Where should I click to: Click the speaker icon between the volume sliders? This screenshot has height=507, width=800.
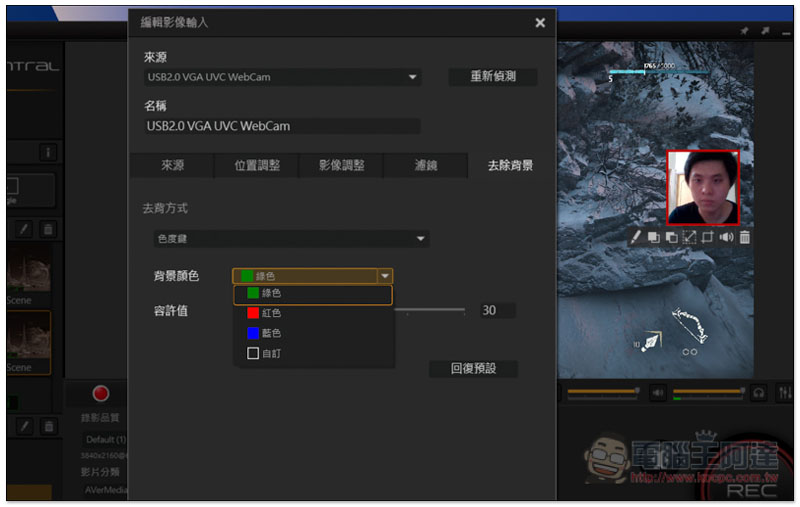pos(658,393)
